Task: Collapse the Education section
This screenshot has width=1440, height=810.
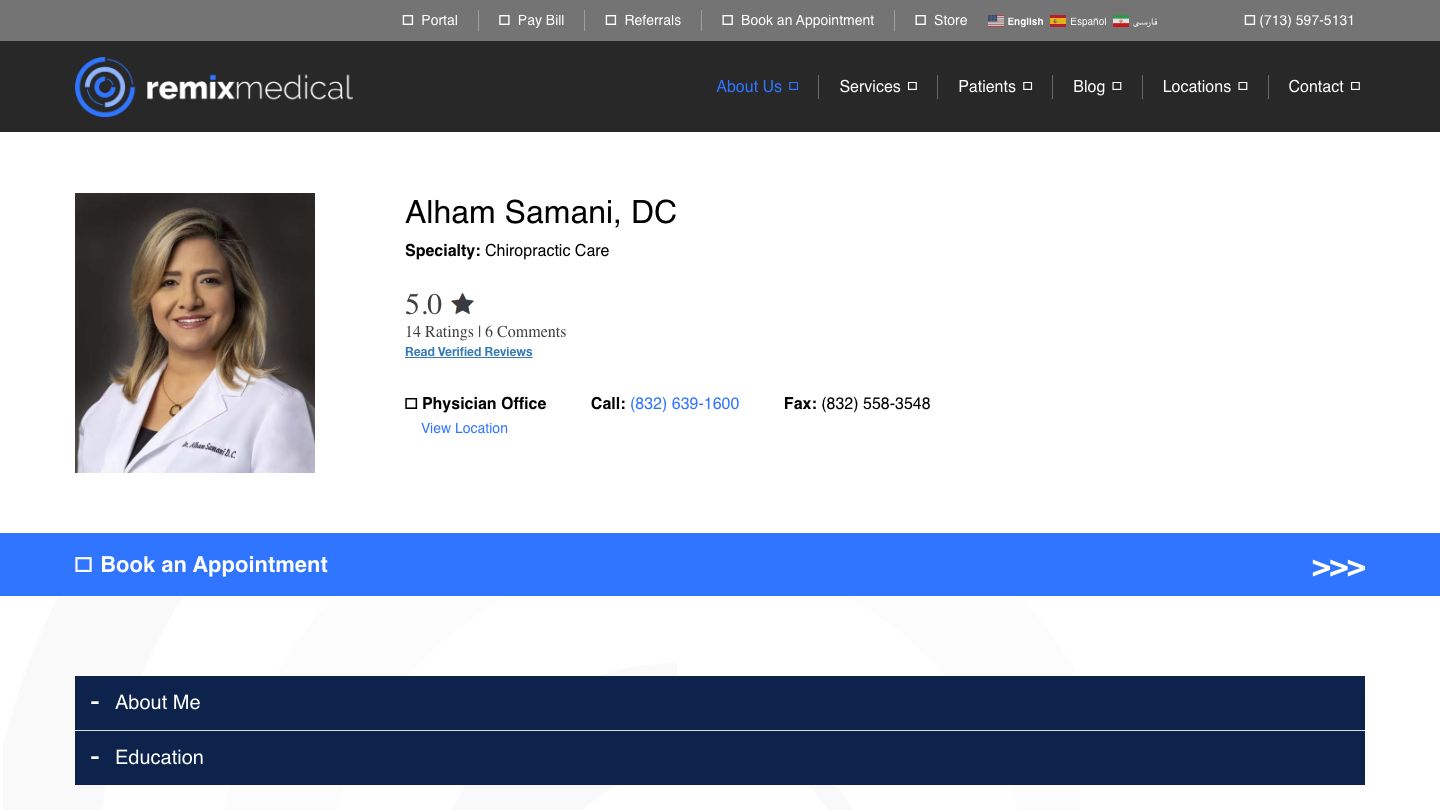Action: 95,757
